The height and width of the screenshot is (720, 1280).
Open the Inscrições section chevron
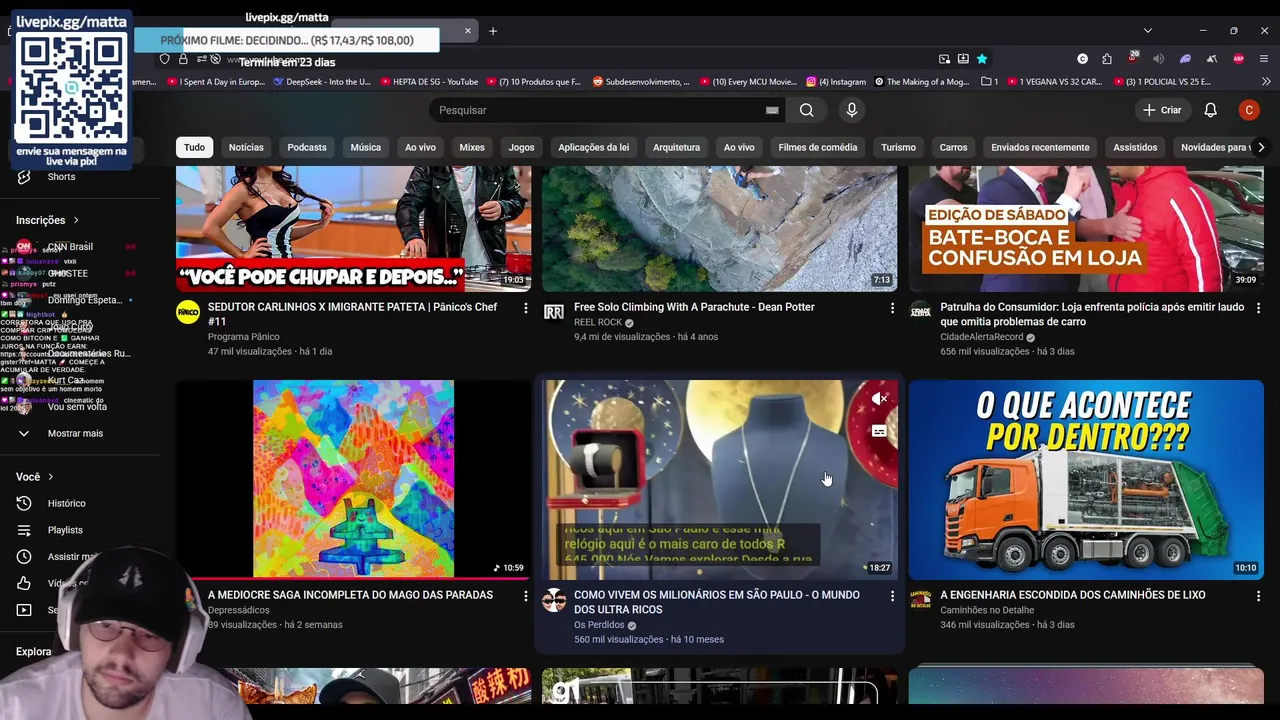[x=75, y=221]
